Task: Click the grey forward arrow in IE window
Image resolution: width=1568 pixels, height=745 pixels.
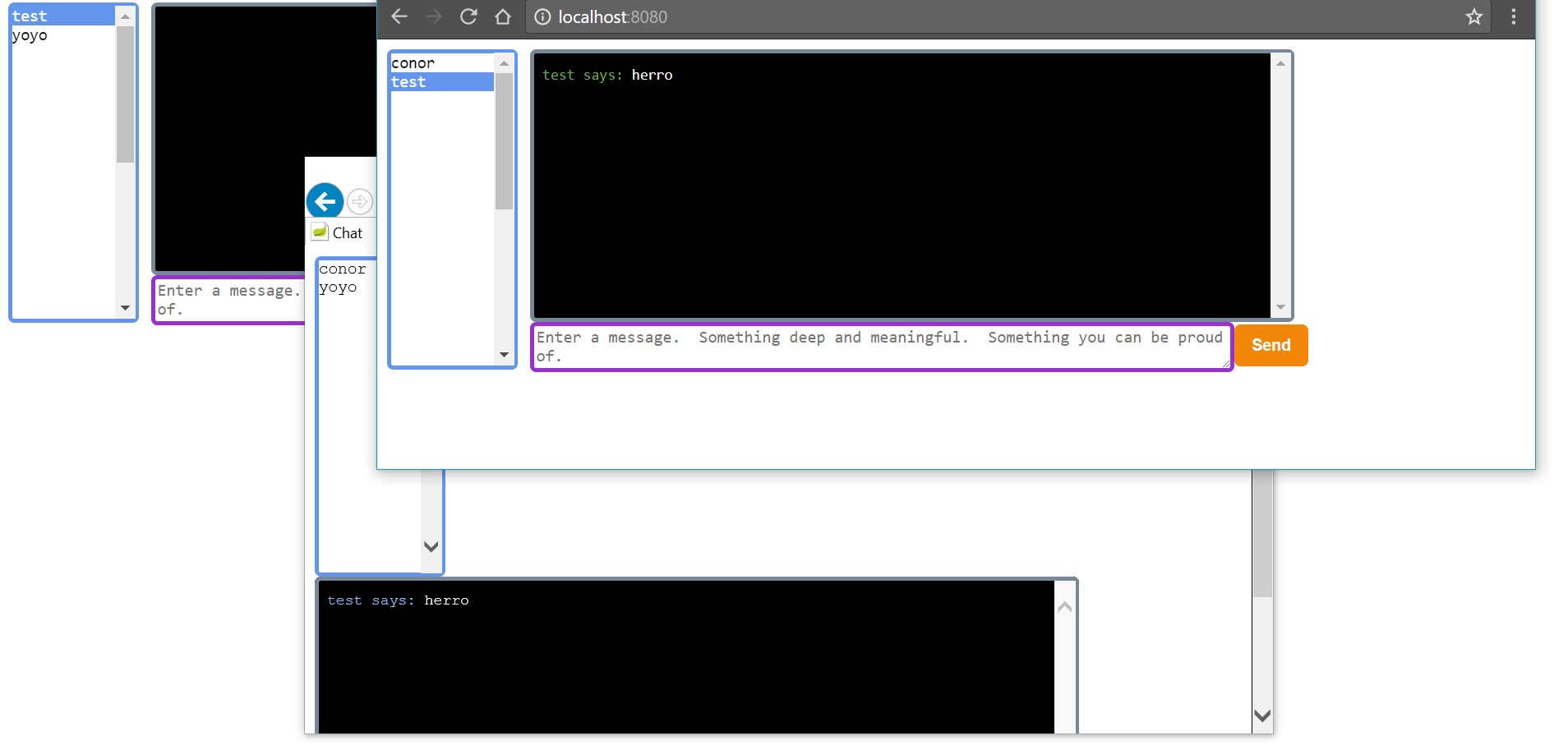Action: 360,201
